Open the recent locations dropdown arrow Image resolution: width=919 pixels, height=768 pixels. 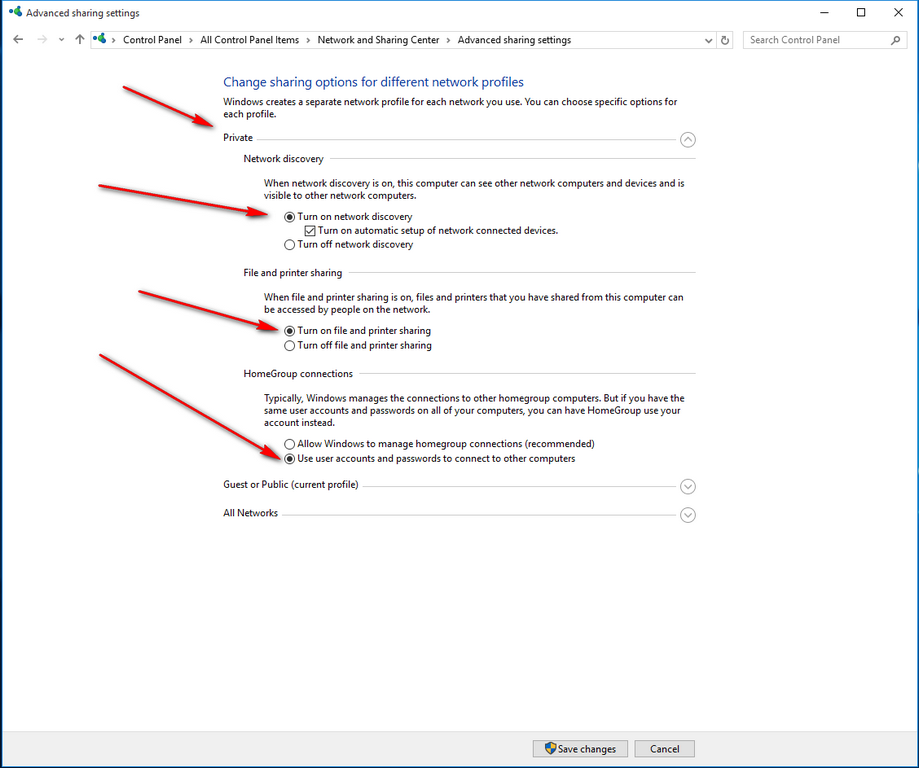(x=62, y=40)
